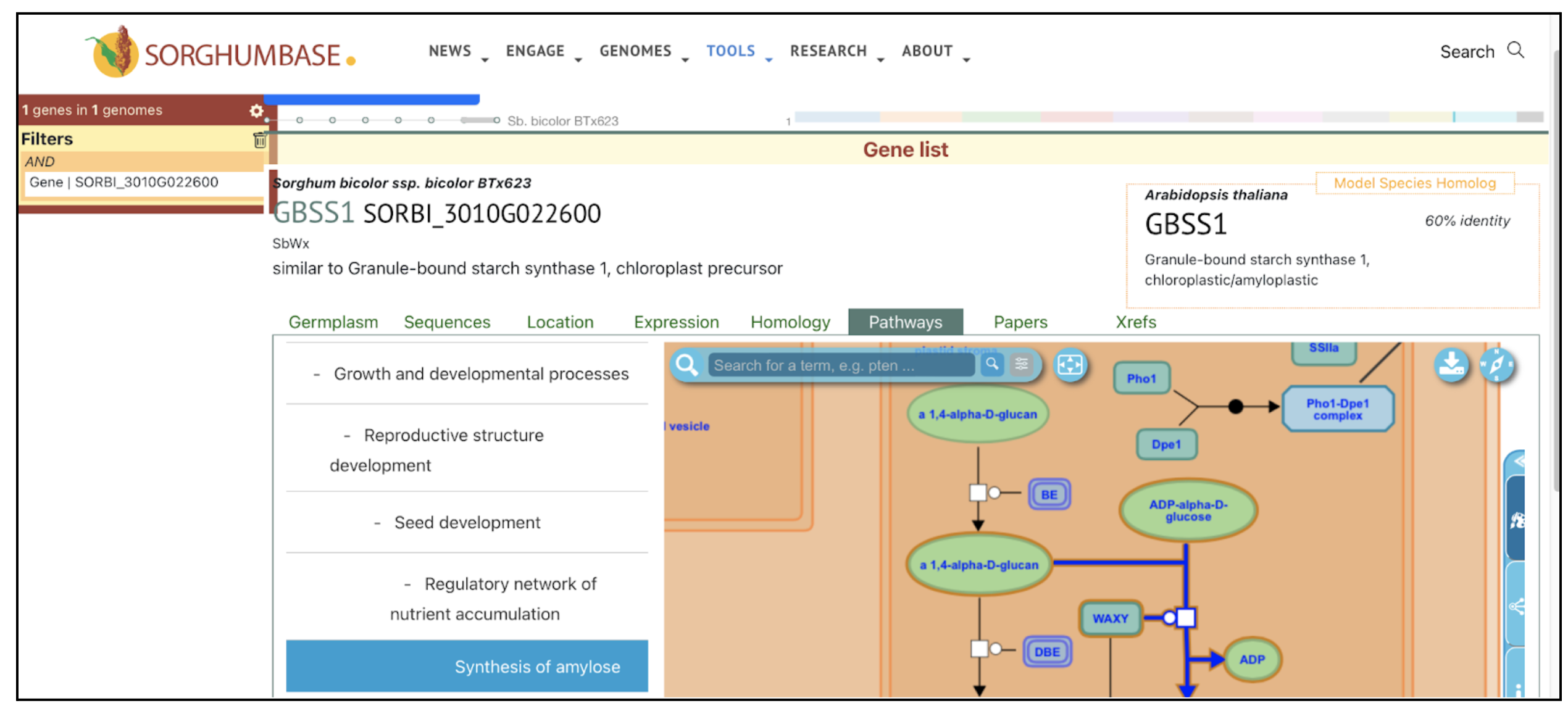1568x711 pixels.
Task: Collapse the diagram side panel chevron
Action: click(x=1519, y=461)
